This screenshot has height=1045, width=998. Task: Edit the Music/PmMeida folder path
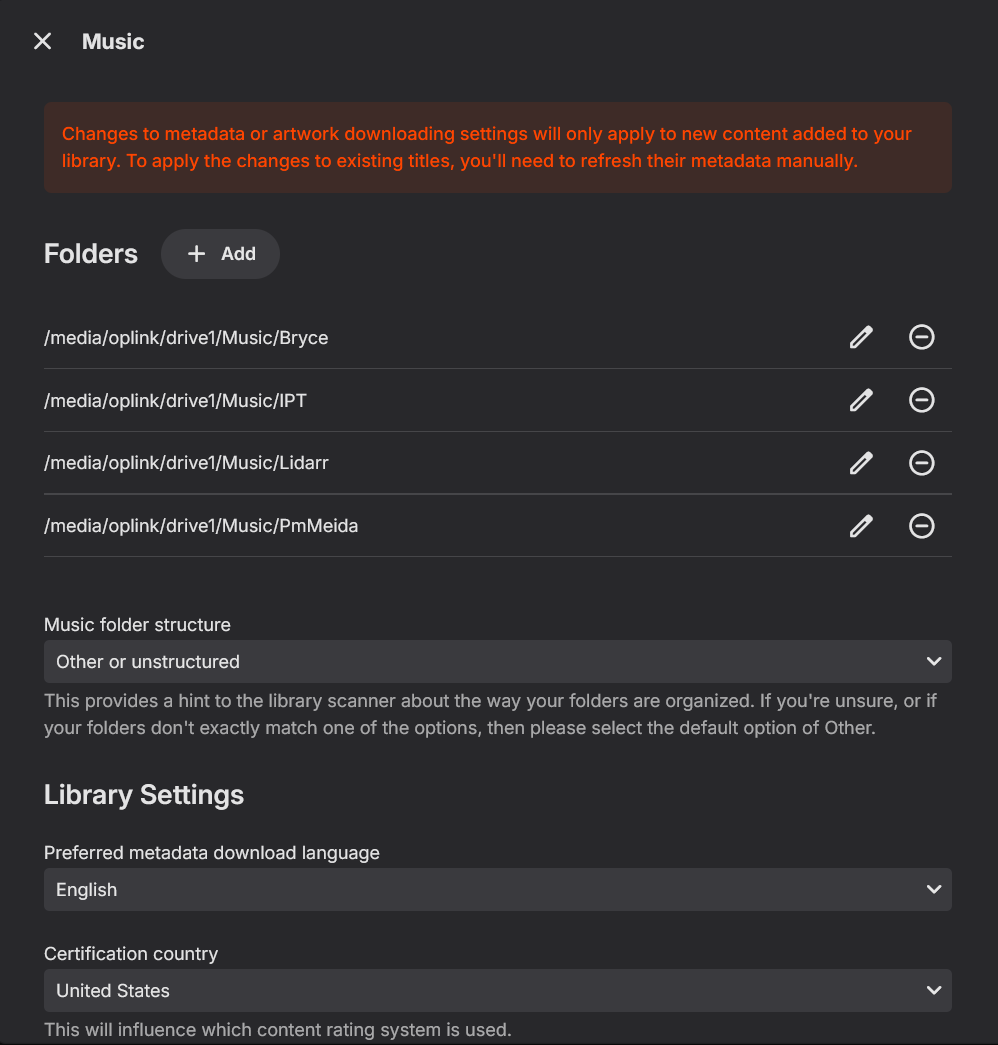point(861,526)
